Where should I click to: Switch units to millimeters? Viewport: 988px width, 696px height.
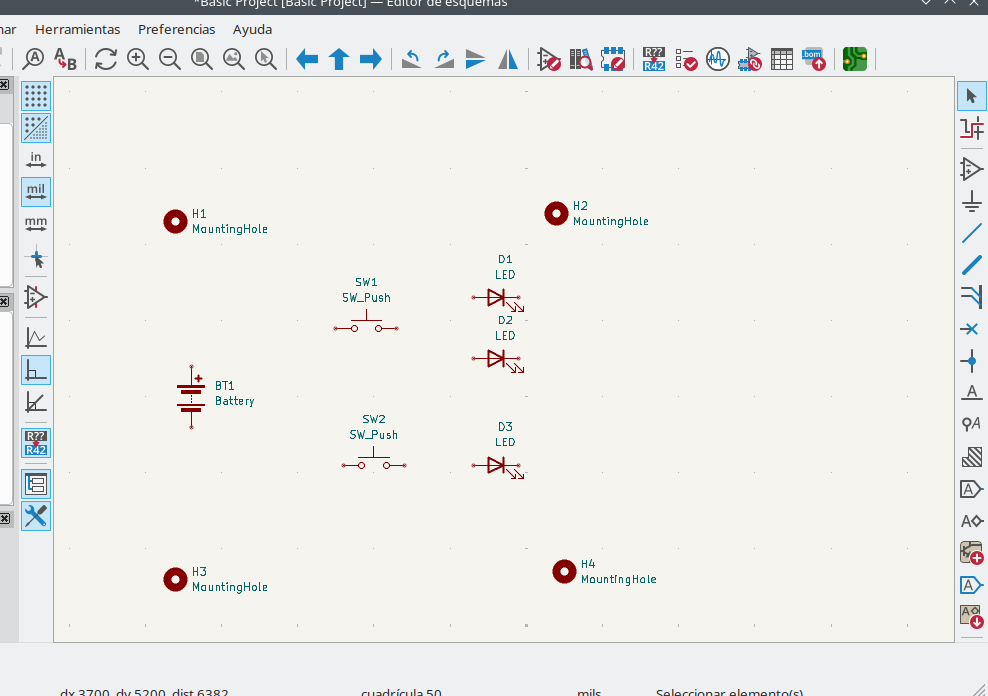click(36, 224)
